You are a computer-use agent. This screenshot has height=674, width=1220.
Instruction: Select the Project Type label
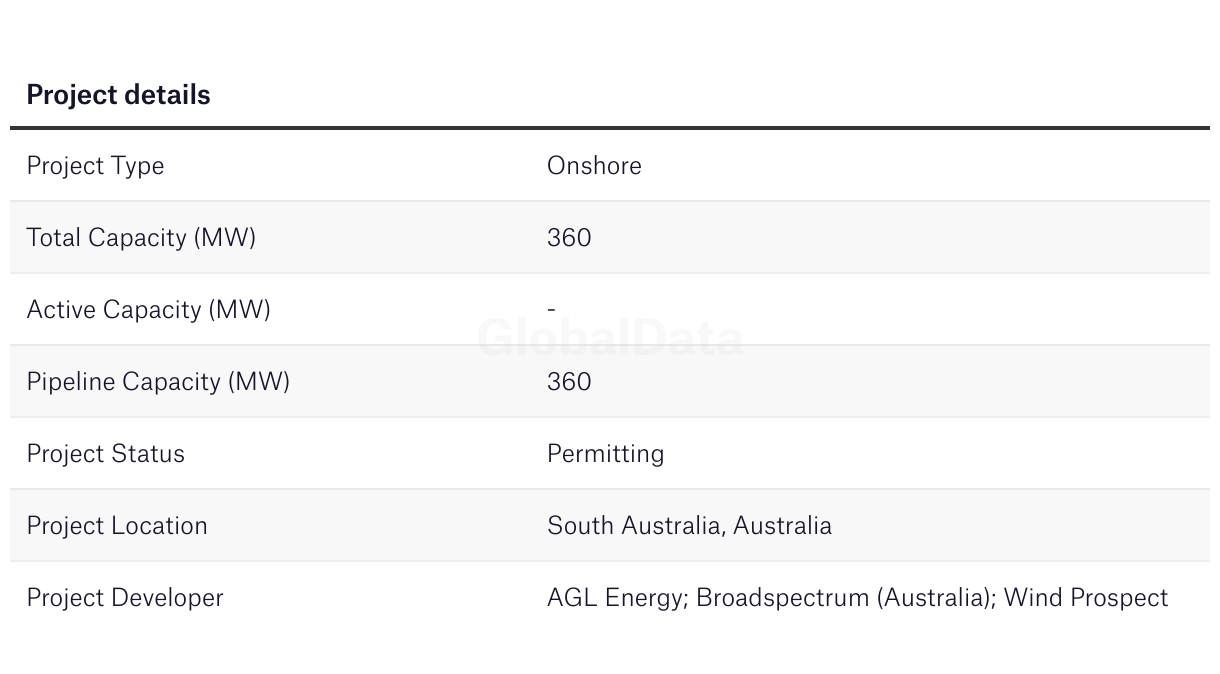coord(95,166)
